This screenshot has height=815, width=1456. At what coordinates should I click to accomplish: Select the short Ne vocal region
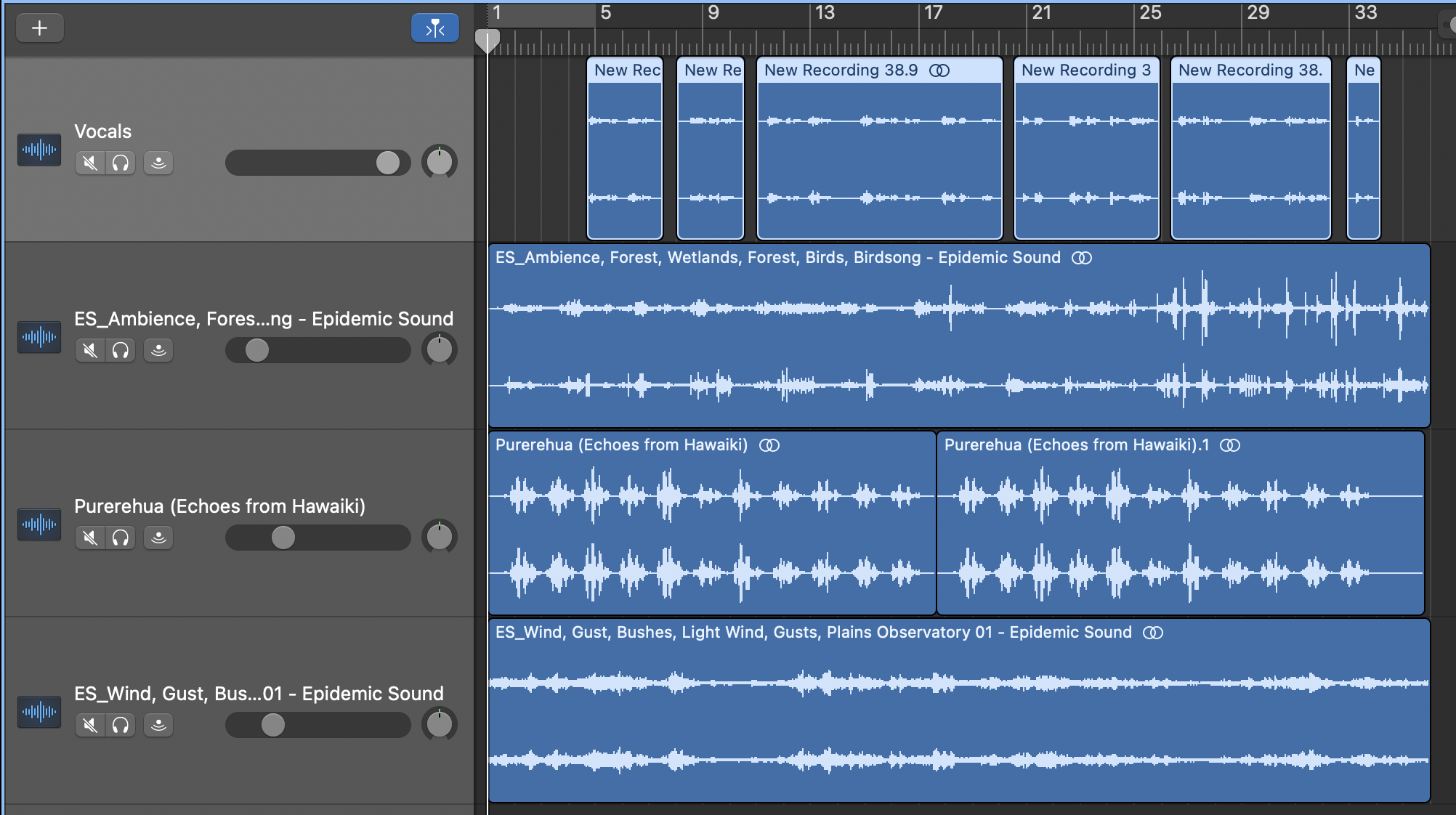[1364, 148]
